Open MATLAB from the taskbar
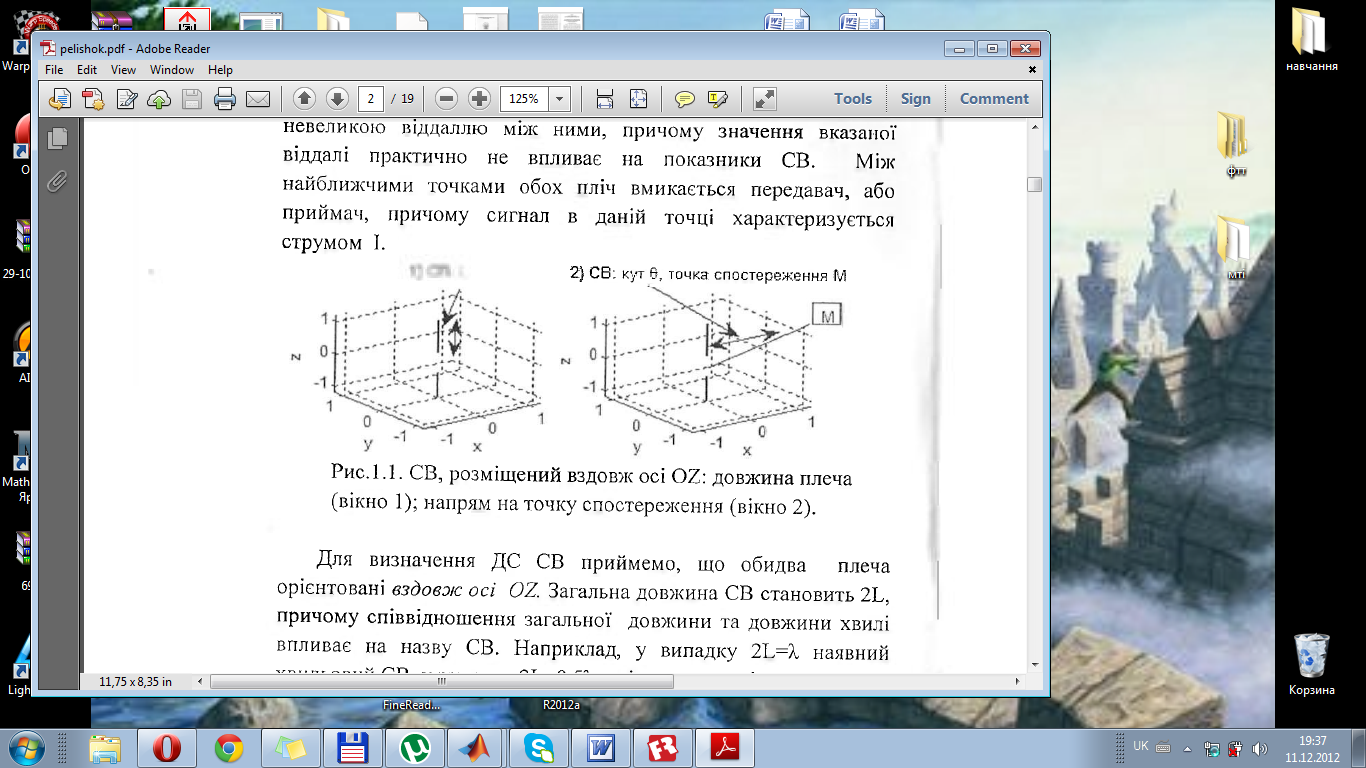This screenshot has width=1366, height=768. click(475, 748)
